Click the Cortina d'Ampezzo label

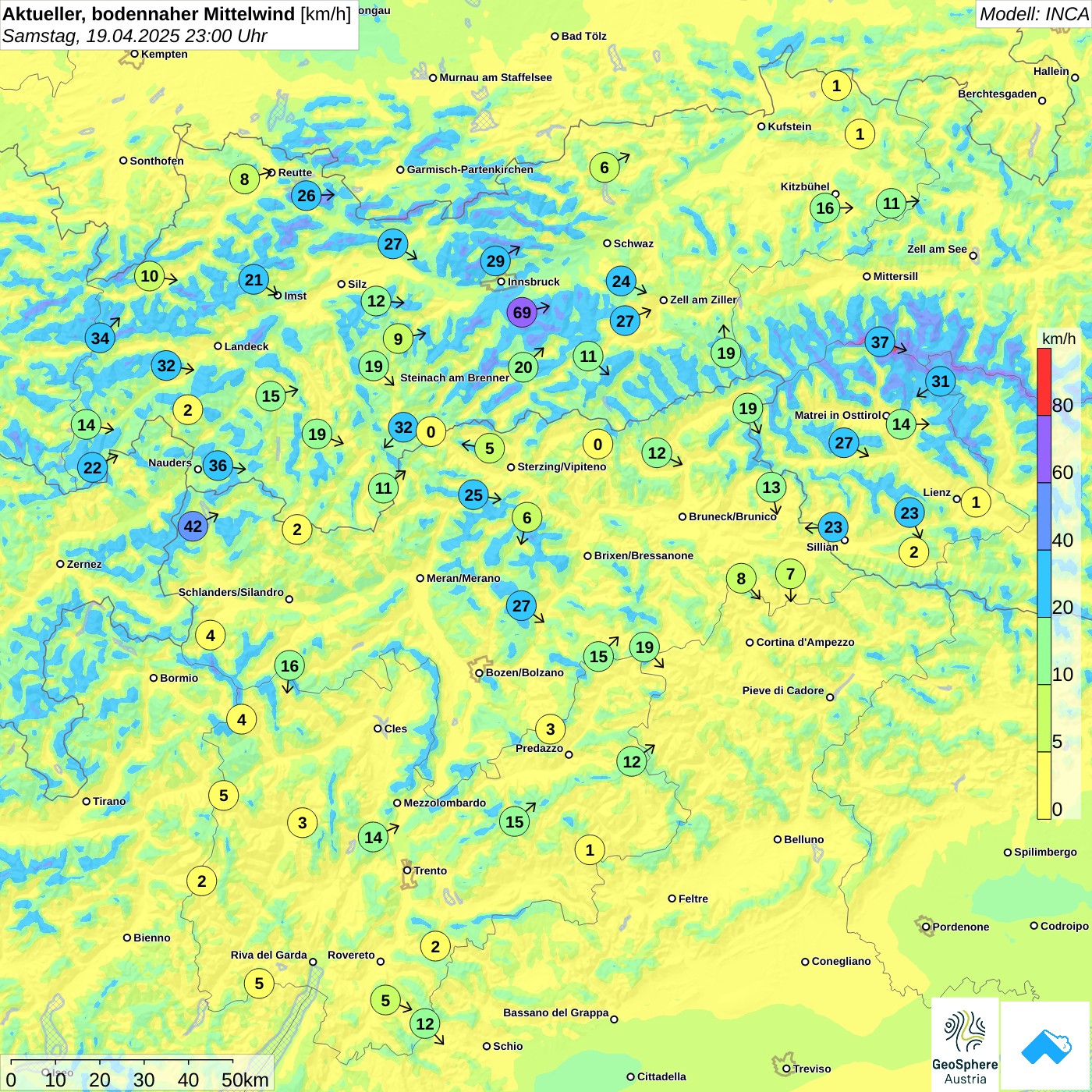(x=805, y=642)
